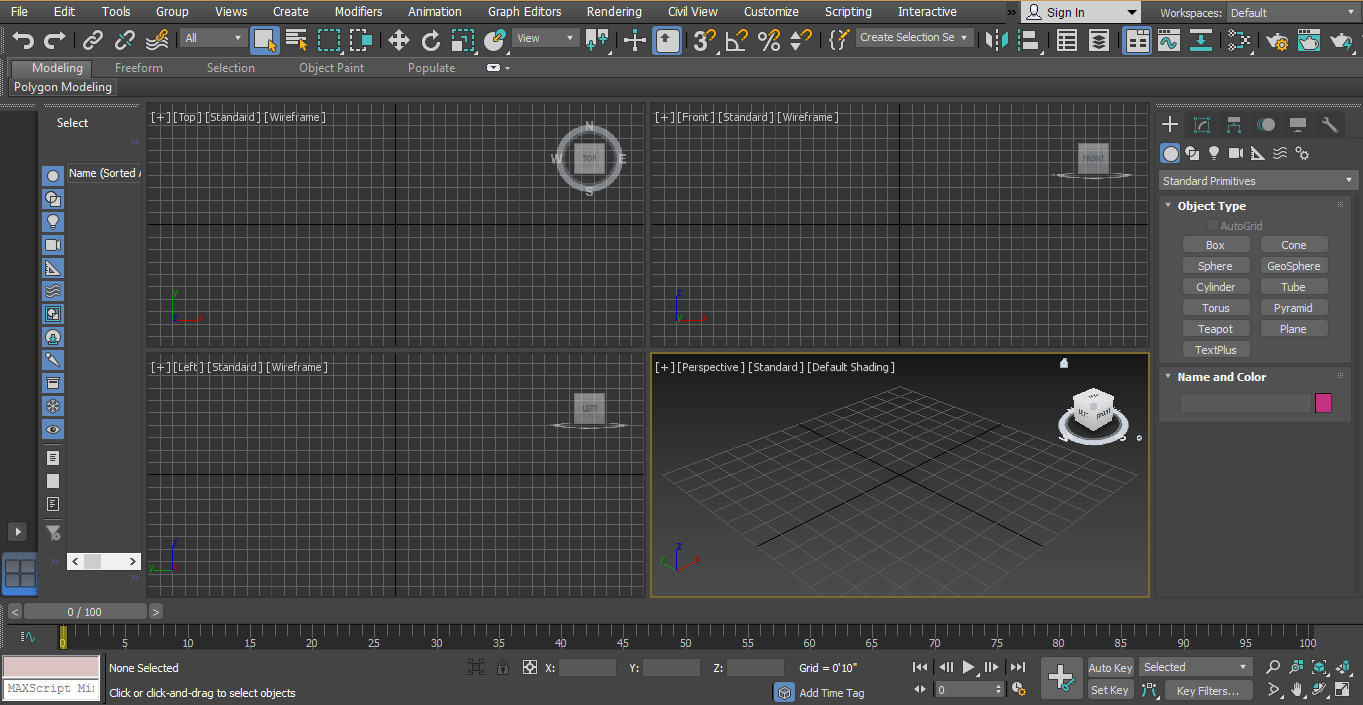Open the Rendering menu
This screenshot has height=705, width=1363.
[613, 11]
